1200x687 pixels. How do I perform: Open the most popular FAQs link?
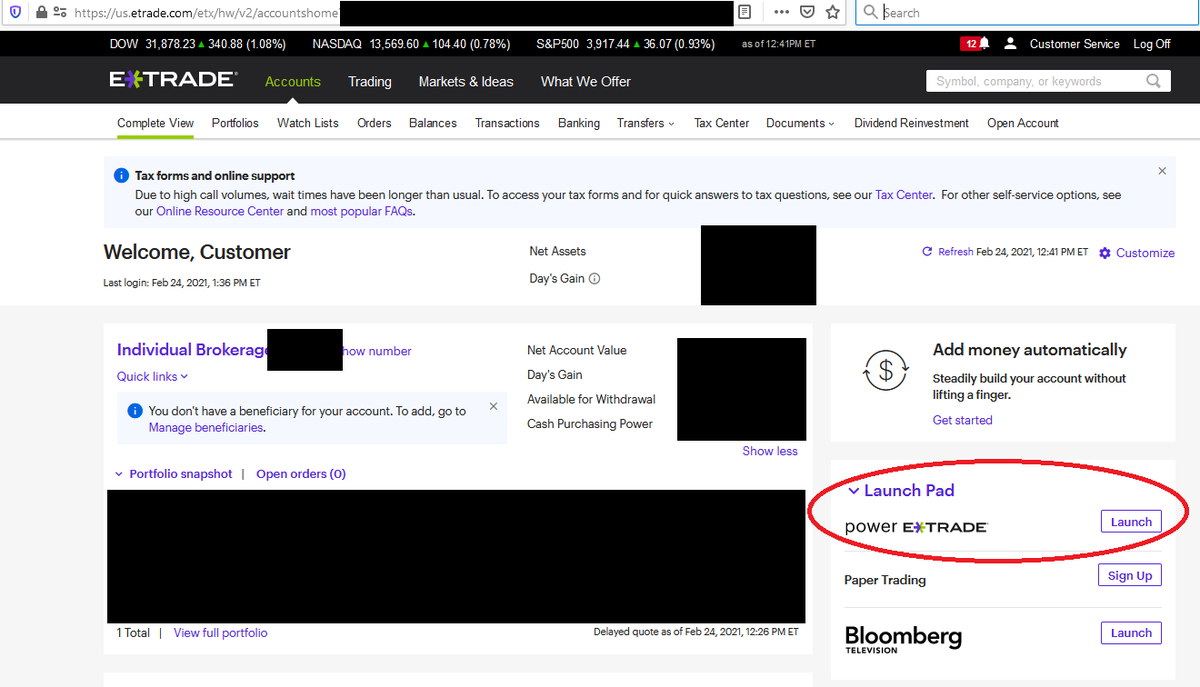click(x=360, y=211)
